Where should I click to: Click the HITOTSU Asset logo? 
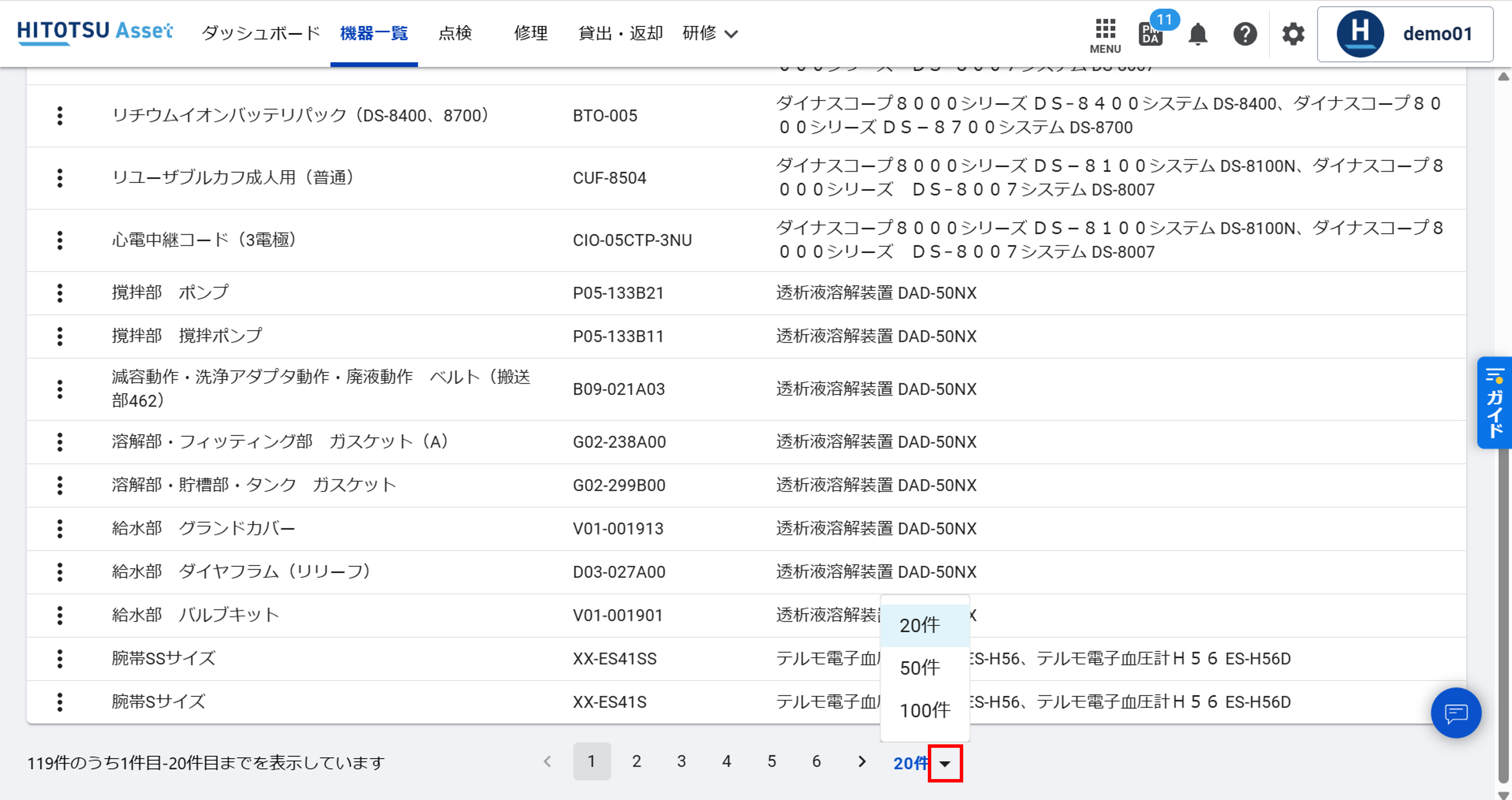pos(95,32)
